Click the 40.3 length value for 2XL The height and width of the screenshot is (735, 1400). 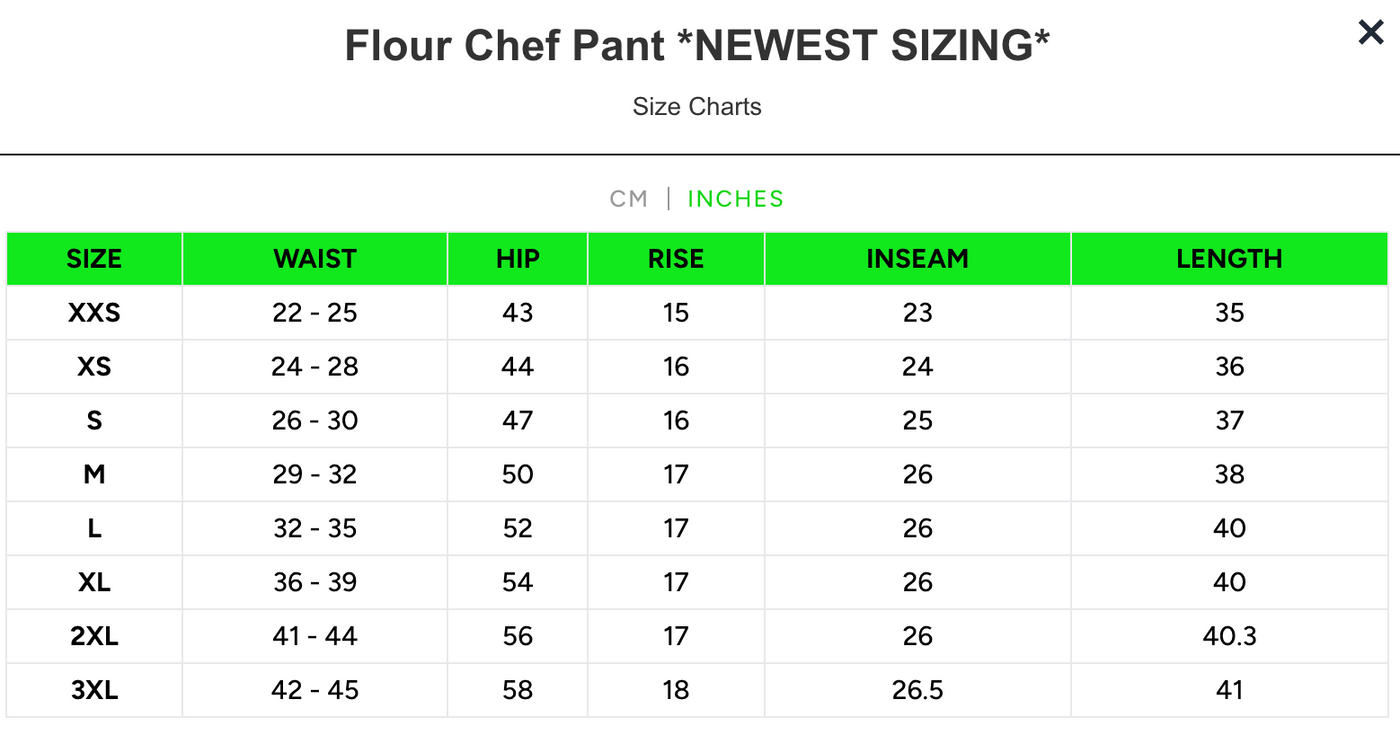1229,636
